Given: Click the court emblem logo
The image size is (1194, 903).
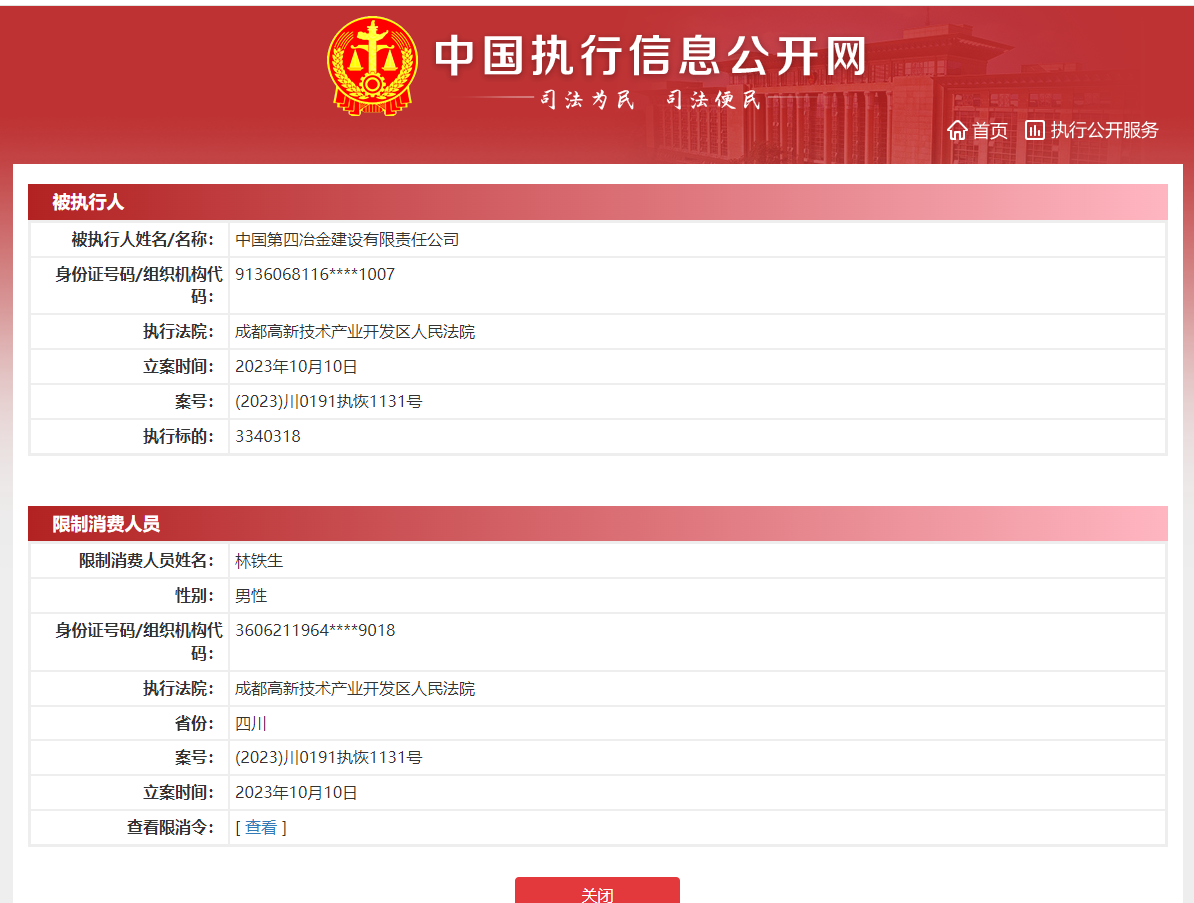Looking at the screenshot, I should 371,66.
